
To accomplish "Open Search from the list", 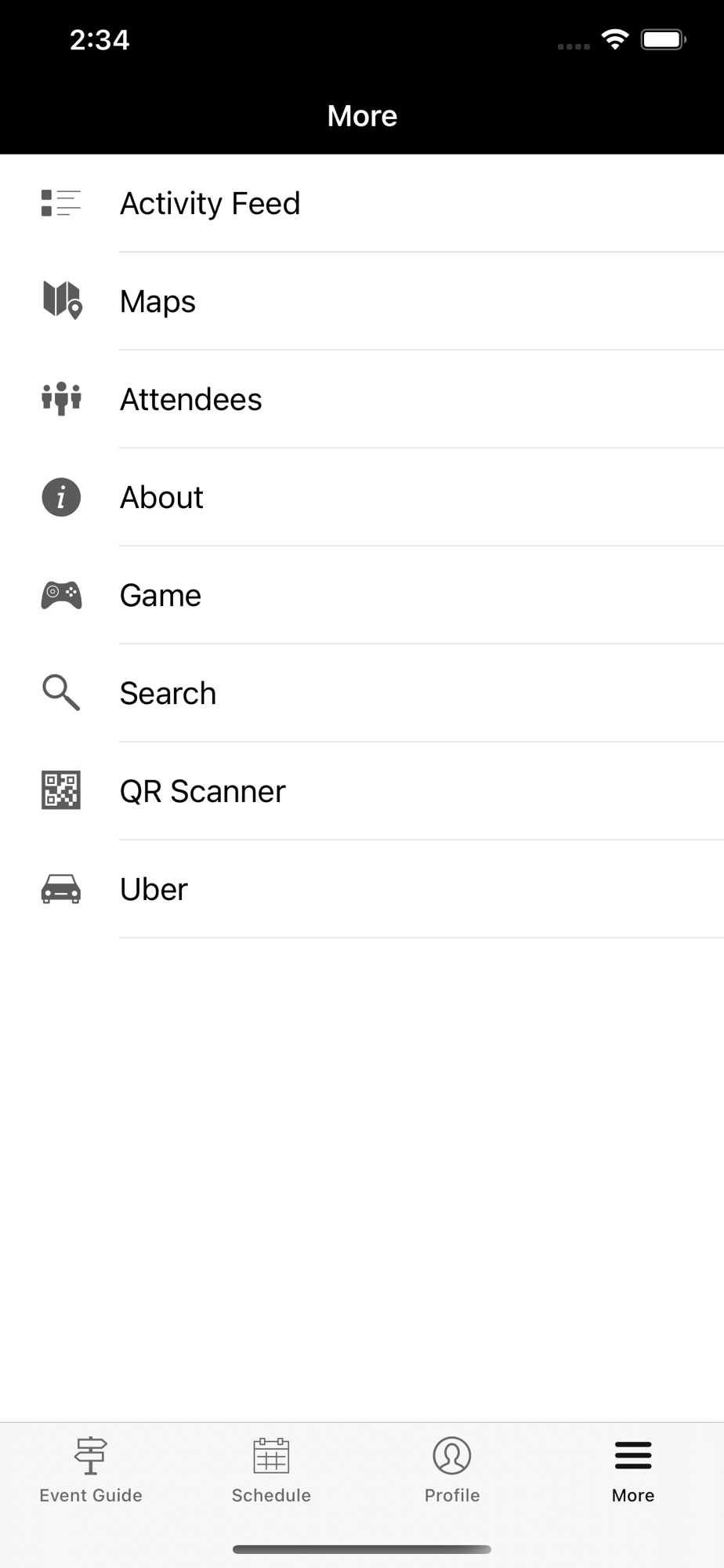I will click(x=362, y=693).
